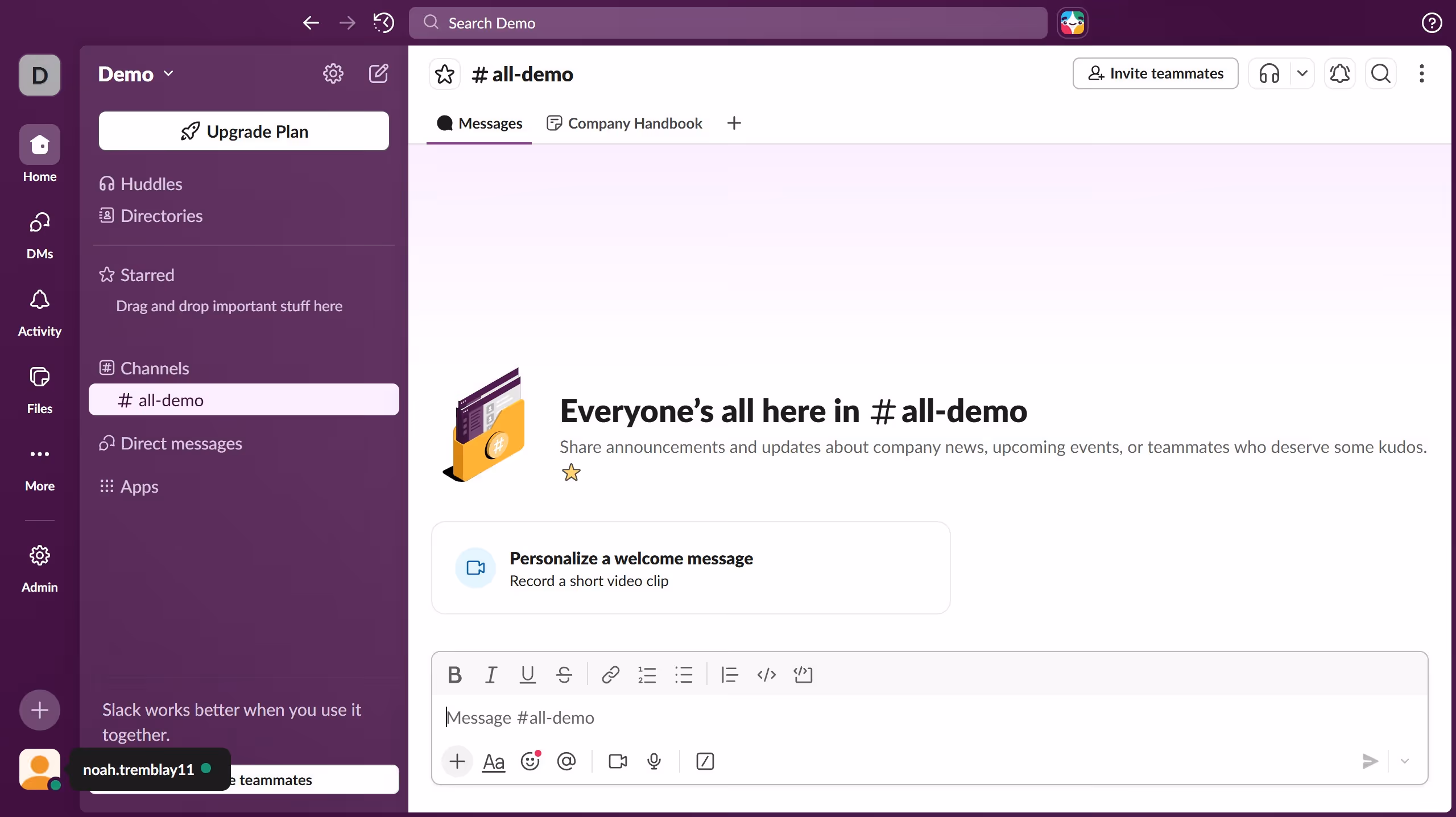
Task: Open the Admin gear in the rail
Action: pos(40,569)
